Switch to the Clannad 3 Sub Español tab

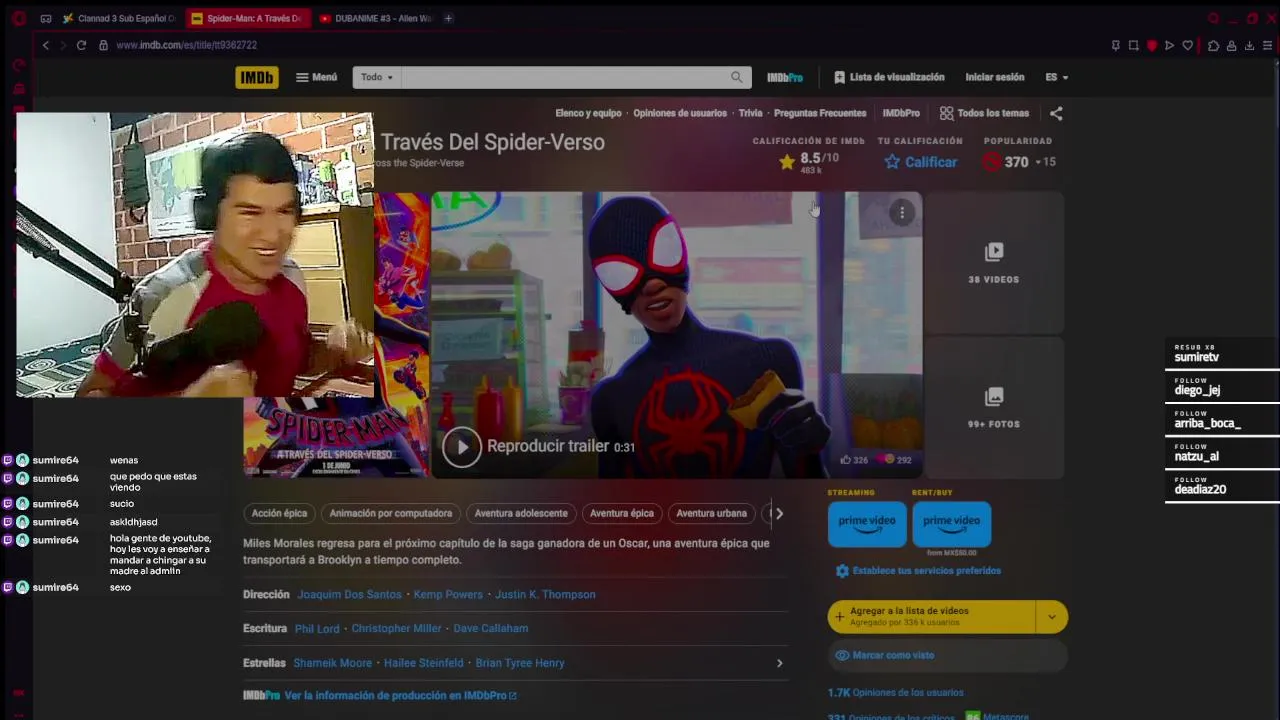click(119, 18)
